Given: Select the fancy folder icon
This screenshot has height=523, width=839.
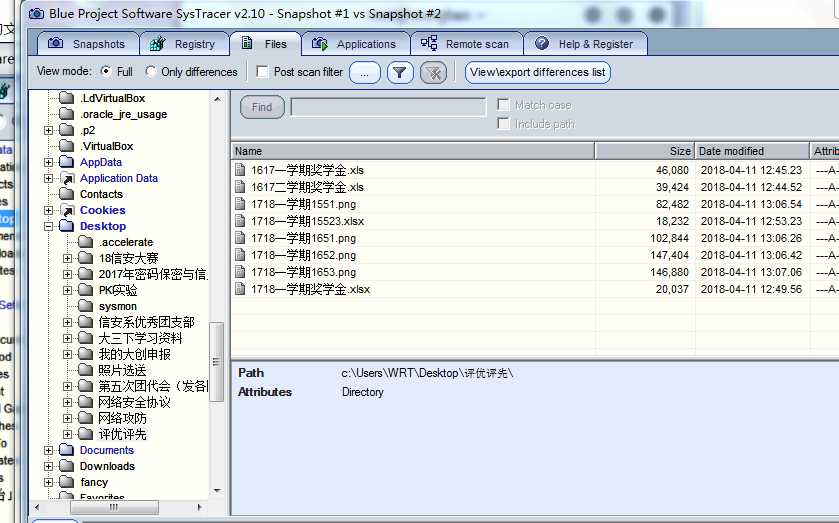Looking at the screenshot, I should point(67,482).
